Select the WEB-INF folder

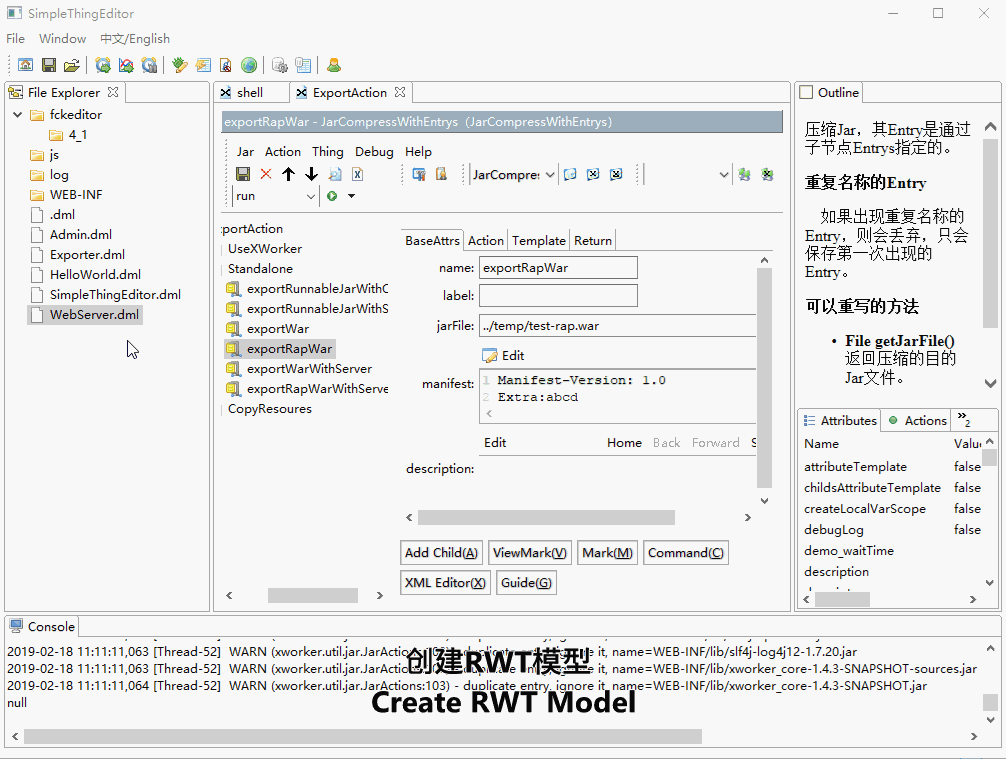[x=76, y=194]
